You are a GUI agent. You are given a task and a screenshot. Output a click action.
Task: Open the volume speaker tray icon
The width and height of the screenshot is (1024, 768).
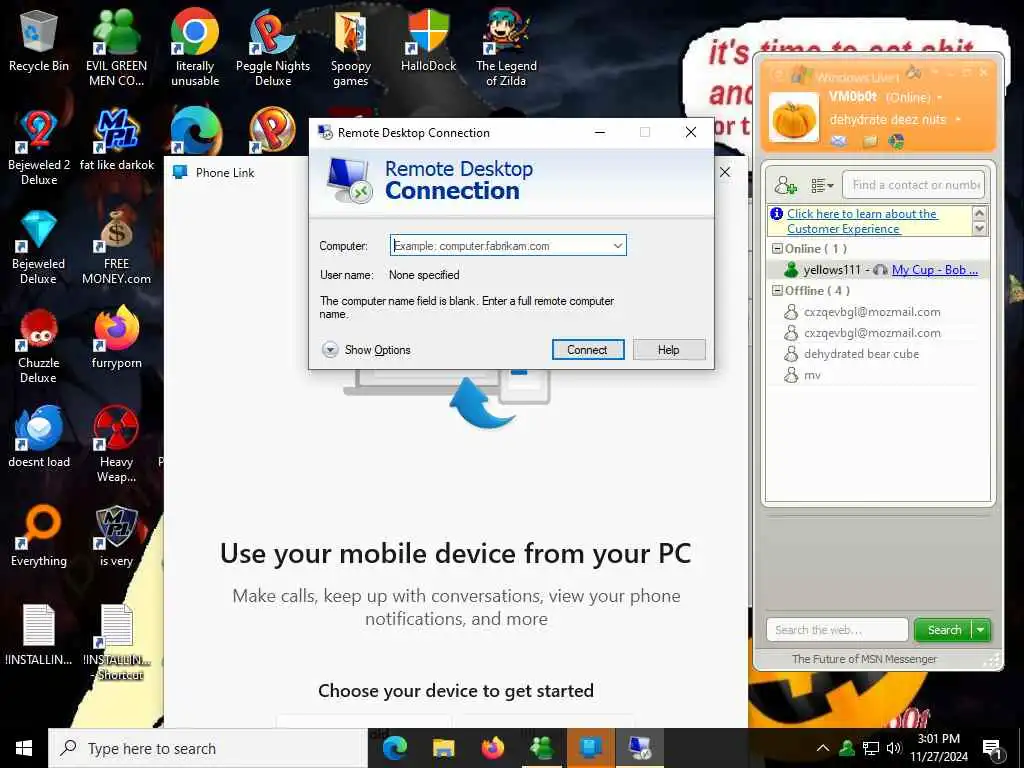pyautogui.click(x=894, y=748)
